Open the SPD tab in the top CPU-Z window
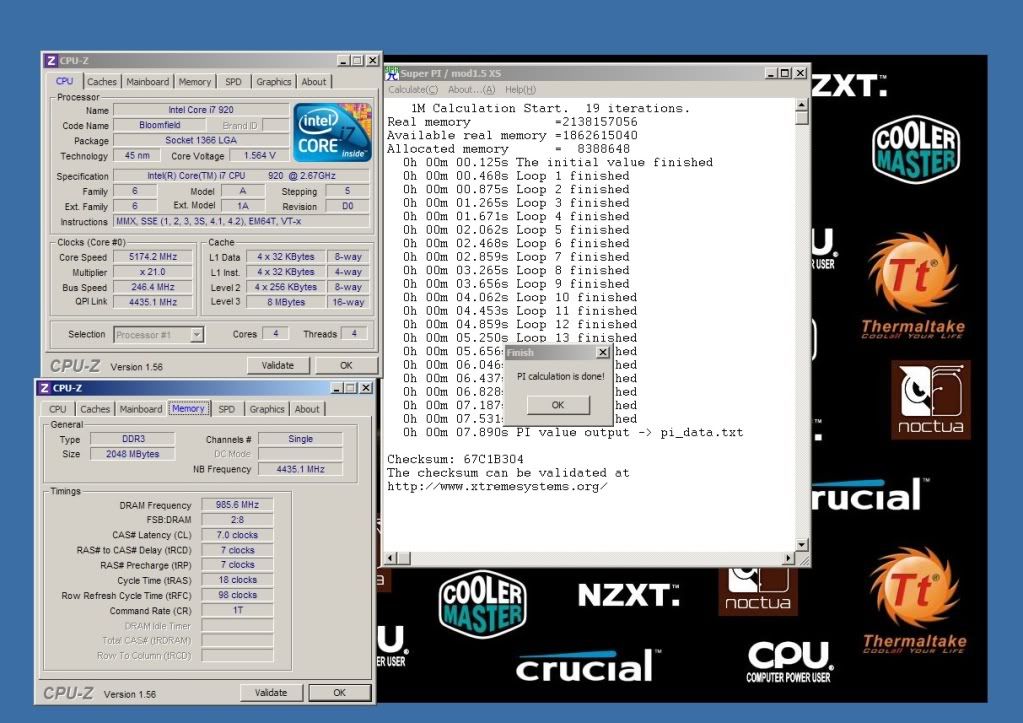 tap(233, 82)
